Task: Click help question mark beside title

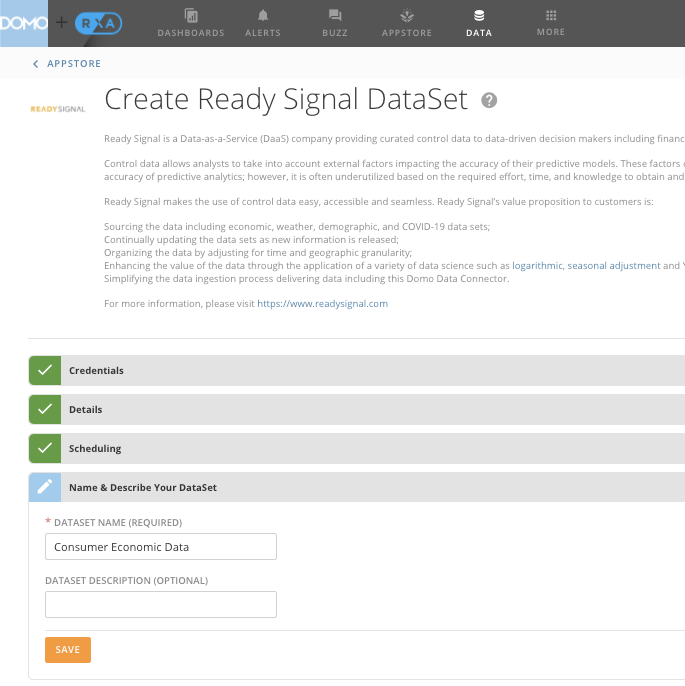Action: 489,100
